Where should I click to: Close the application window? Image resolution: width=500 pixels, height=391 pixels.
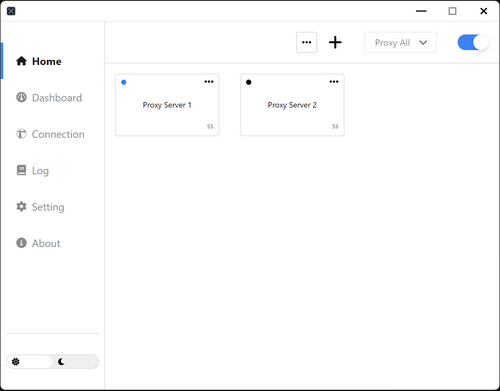click(484, 11)
